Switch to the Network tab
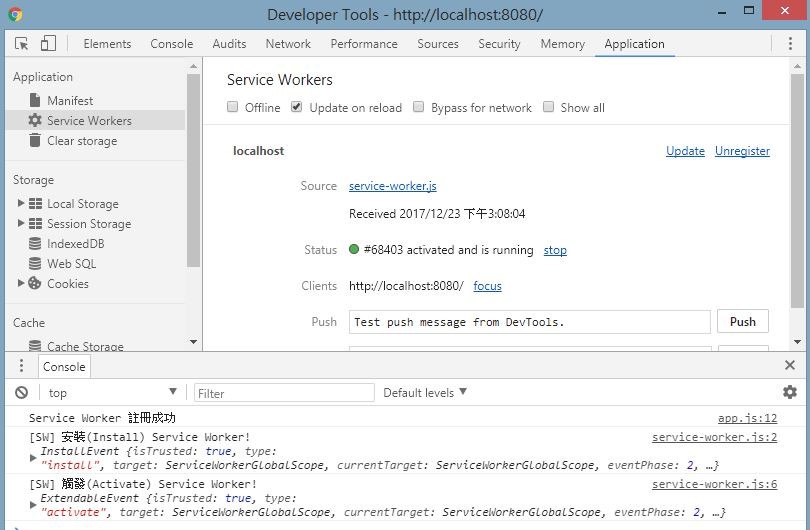This screenshot has height=530, width=810. pos(288,44)
